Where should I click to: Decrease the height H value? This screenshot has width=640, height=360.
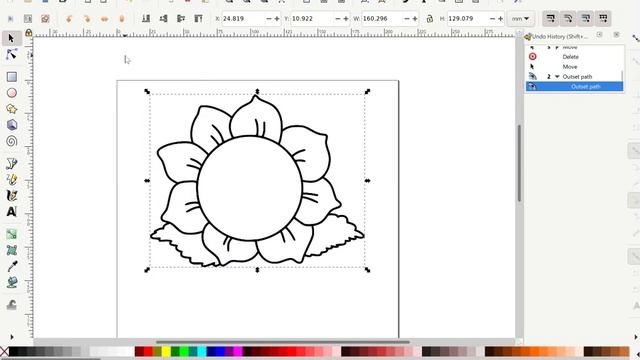coord(492,19)
